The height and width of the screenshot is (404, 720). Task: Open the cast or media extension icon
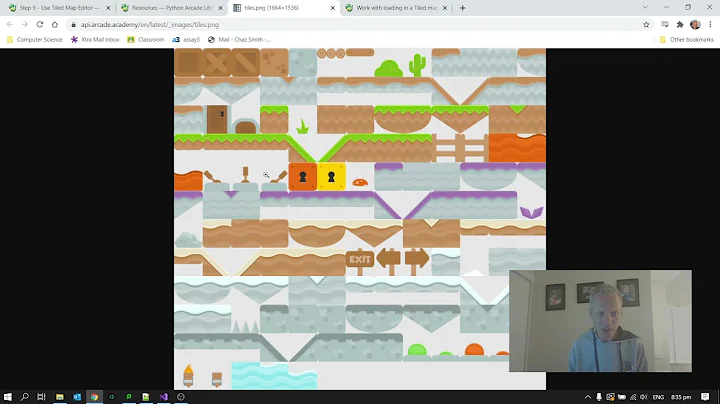click(x=665, y=24)
